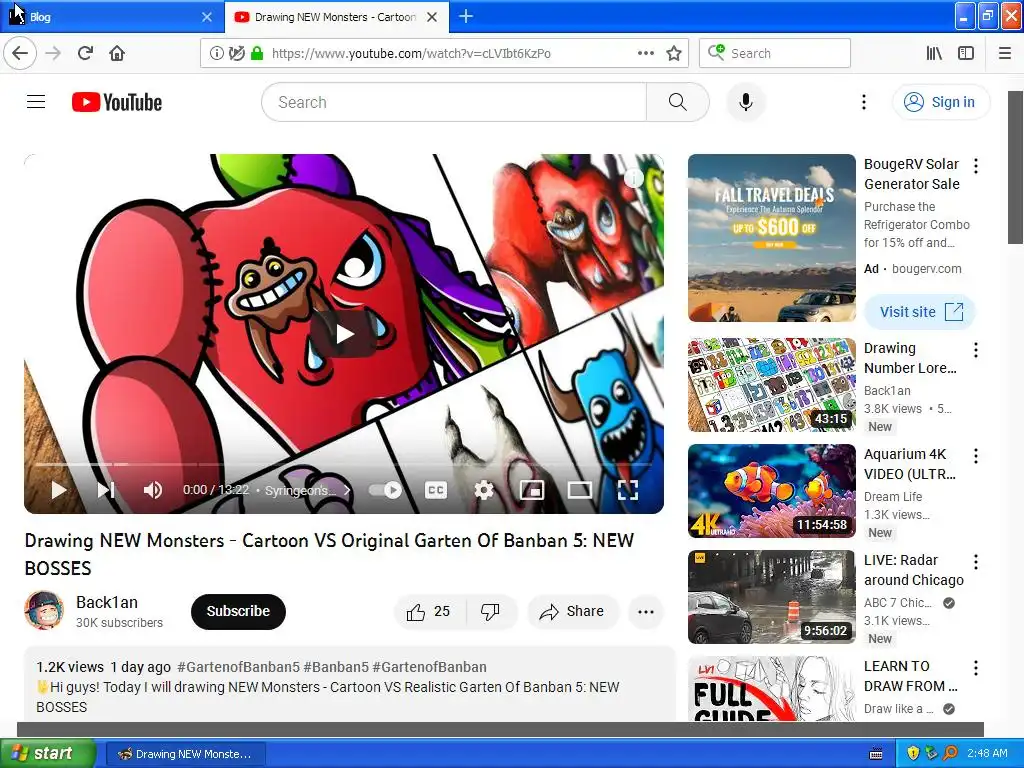This screenshot has height=768, width=1024.
Task: Open page actions ellipsis in address bar
Action: pyautogui.click(x=646, y=53)
